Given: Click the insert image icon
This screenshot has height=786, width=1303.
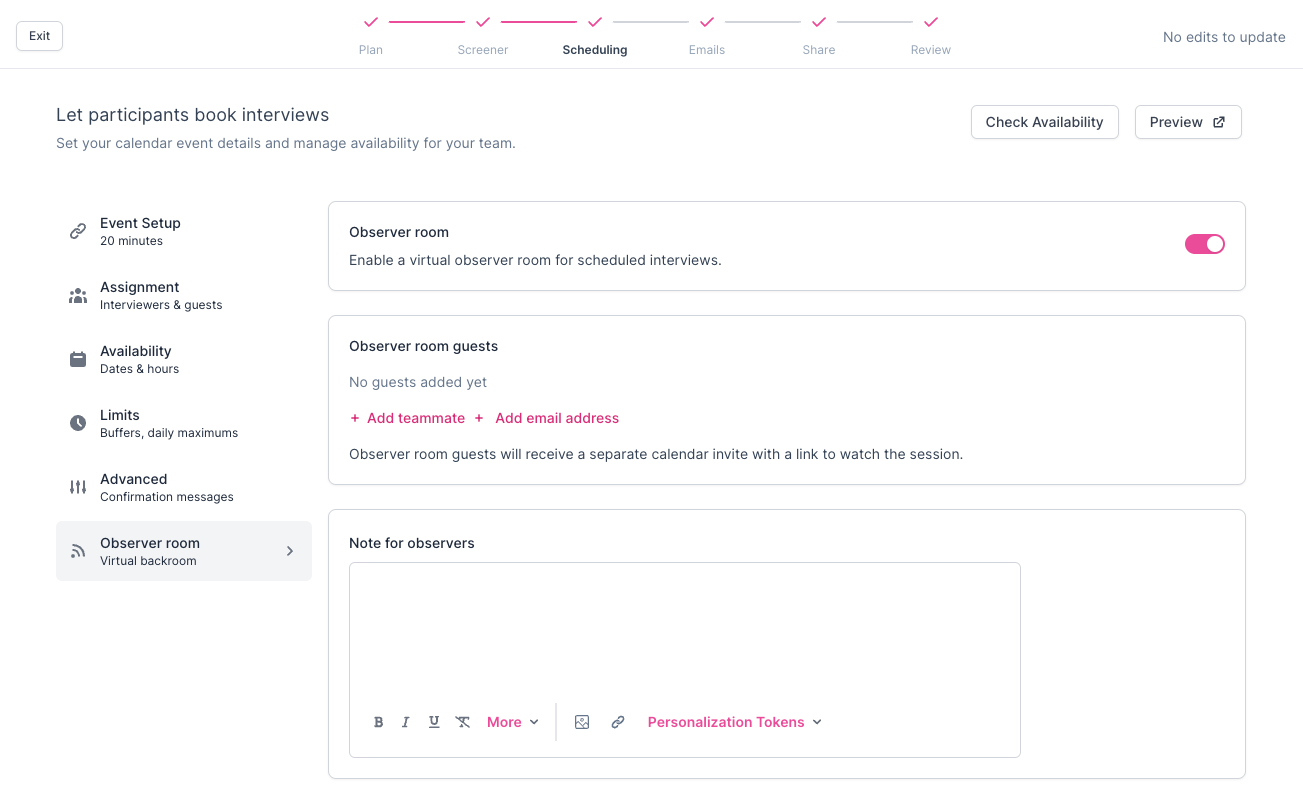Looking at the screenshot, I should 582,722.
